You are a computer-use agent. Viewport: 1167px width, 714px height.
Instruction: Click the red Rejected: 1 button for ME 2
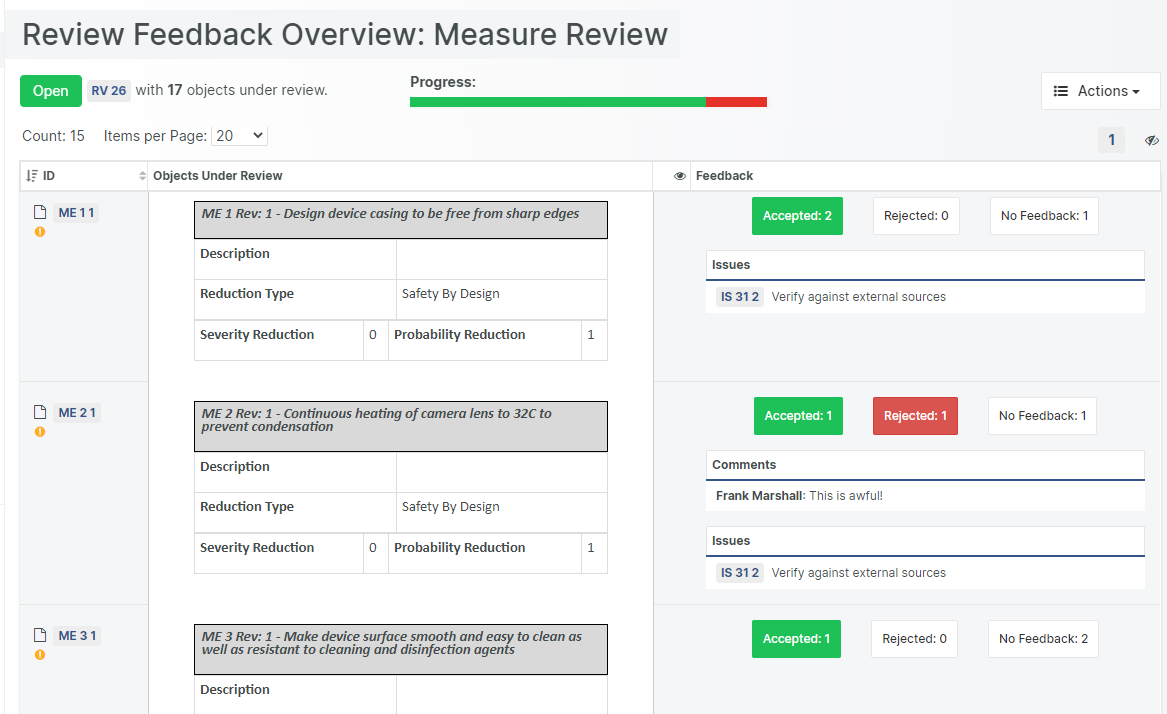tap(914, 416)
